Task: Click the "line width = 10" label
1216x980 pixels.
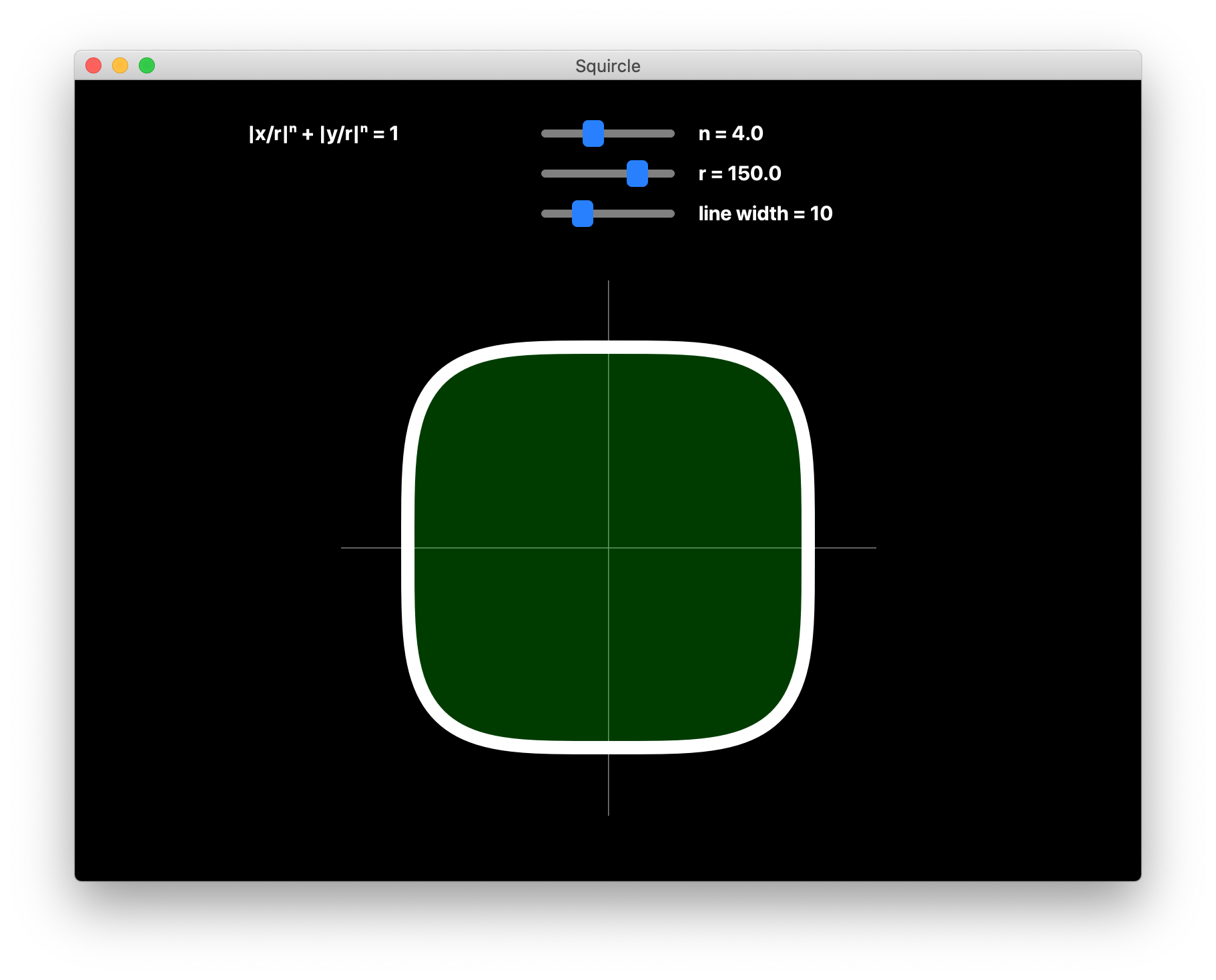Action: coord(765,214)
